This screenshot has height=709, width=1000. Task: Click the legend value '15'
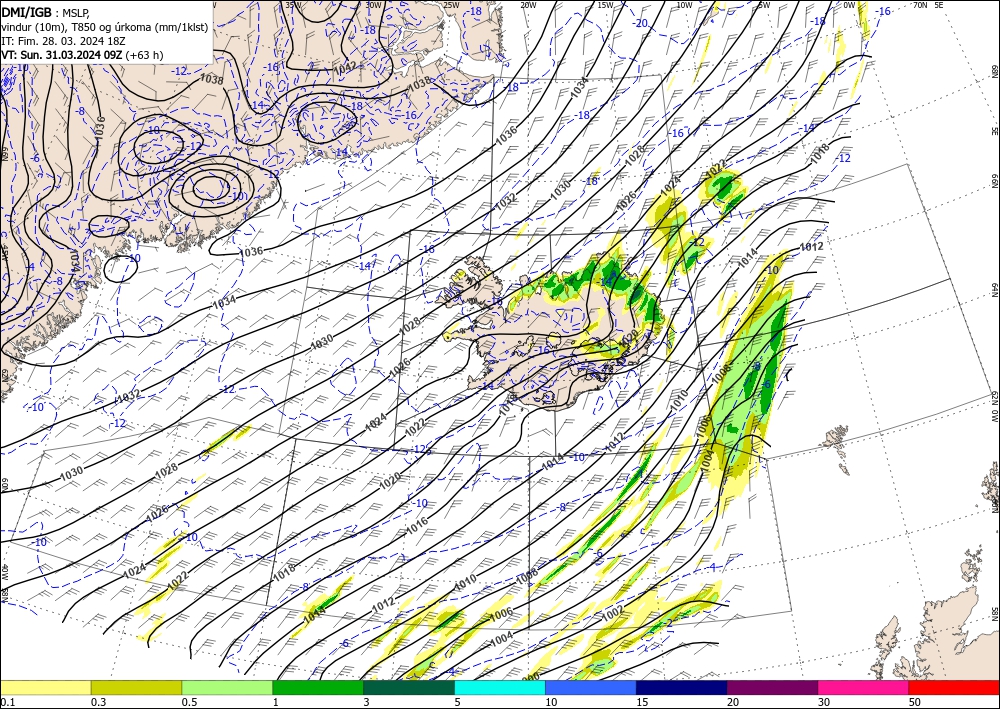(x=642, y=702)
